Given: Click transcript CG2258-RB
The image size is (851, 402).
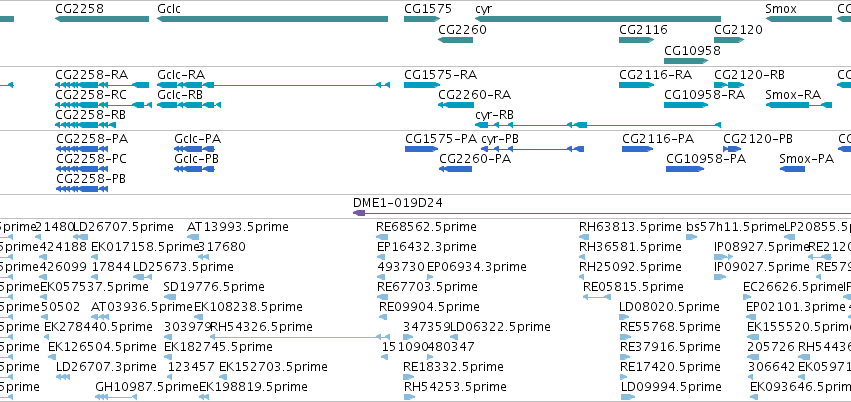Looking at the screenshot, I should point(91,115).
